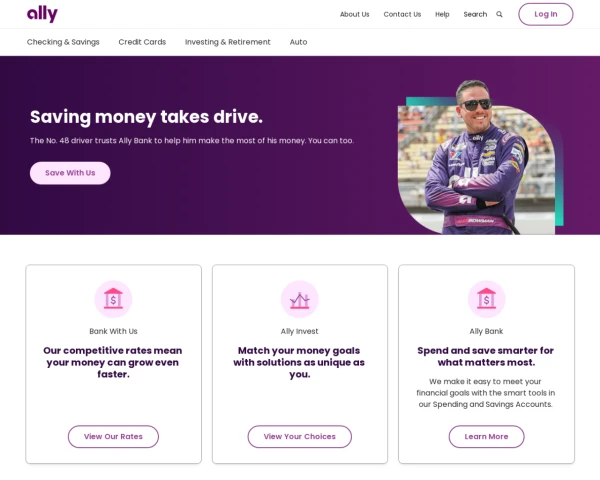
Task: Expand the Credit Cards menu
Action: coord(142,42)
